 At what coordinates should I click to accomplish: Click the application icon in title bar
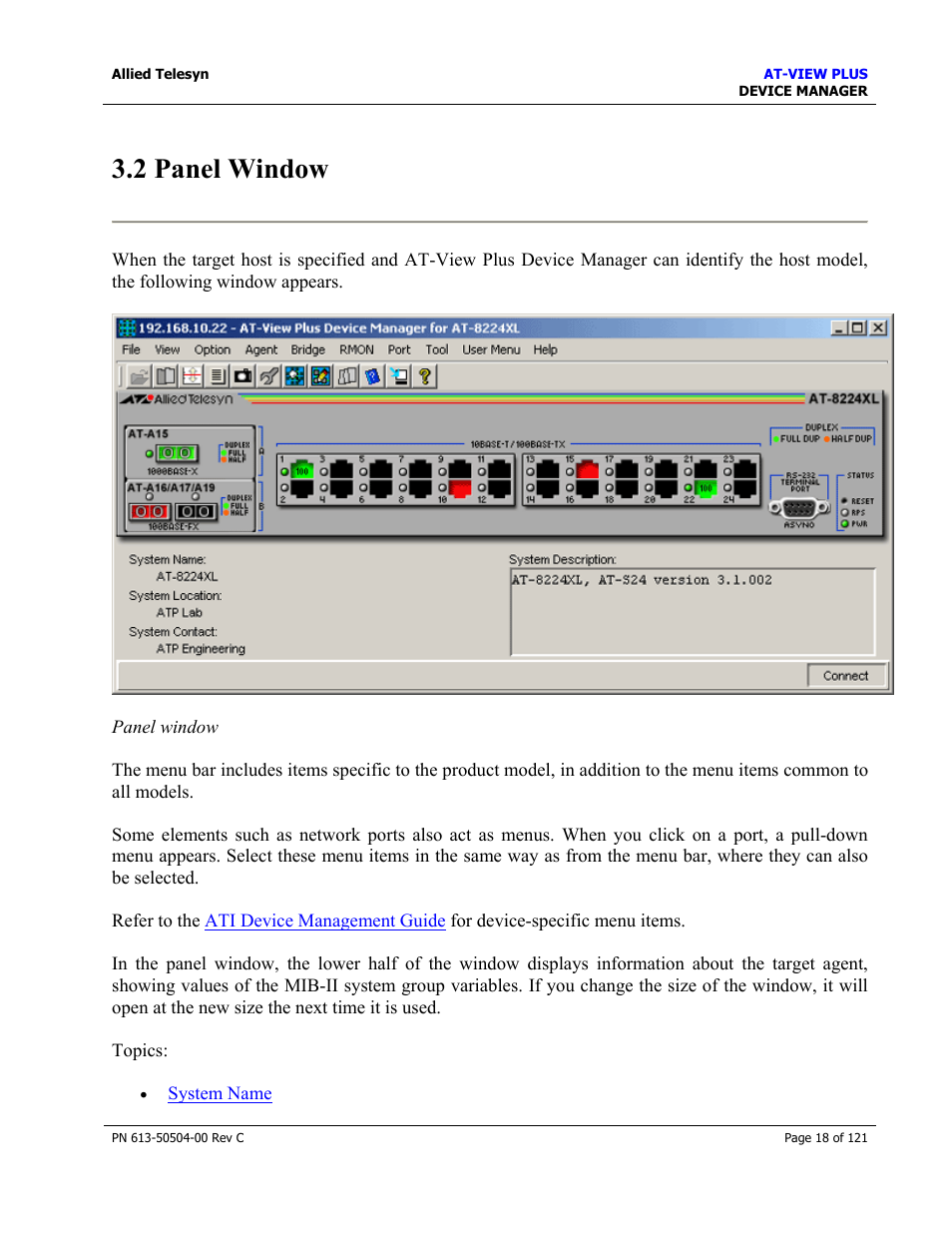coord(127,327)
